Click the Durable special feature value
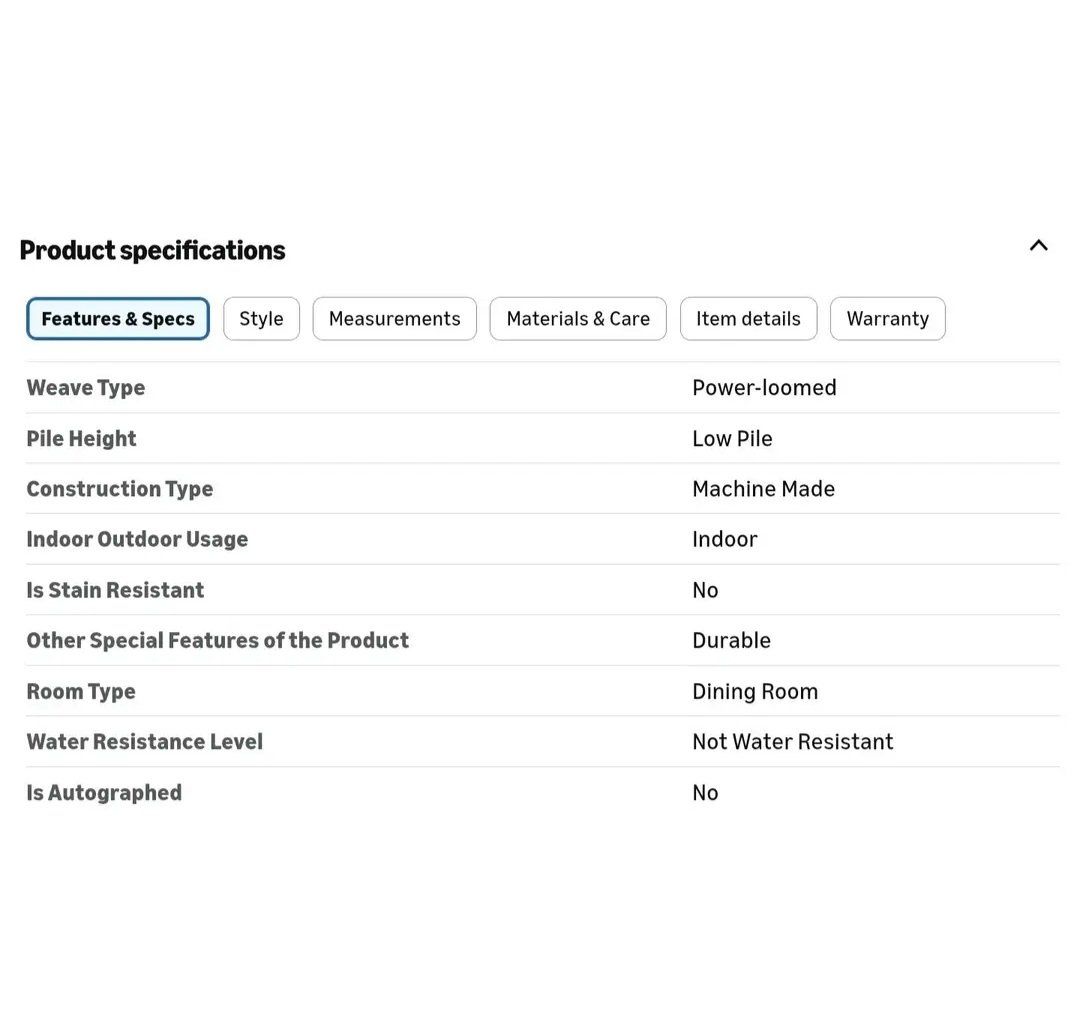This screenshot has height=1010, width=1080. (731, 641)
